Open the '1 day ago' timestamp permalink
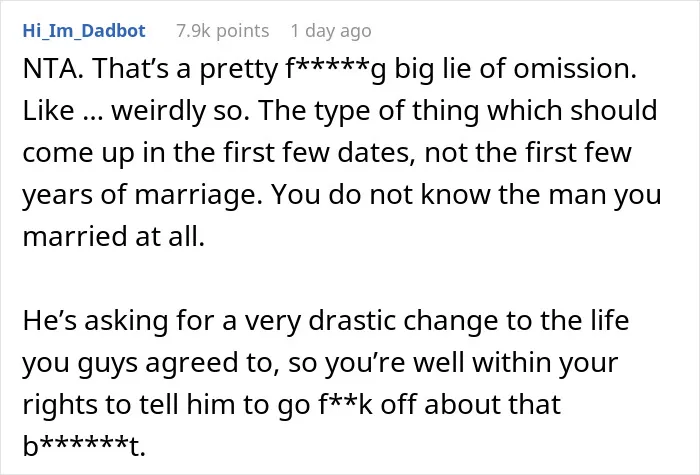The image size is (700, 475). (x=331, y=31)
